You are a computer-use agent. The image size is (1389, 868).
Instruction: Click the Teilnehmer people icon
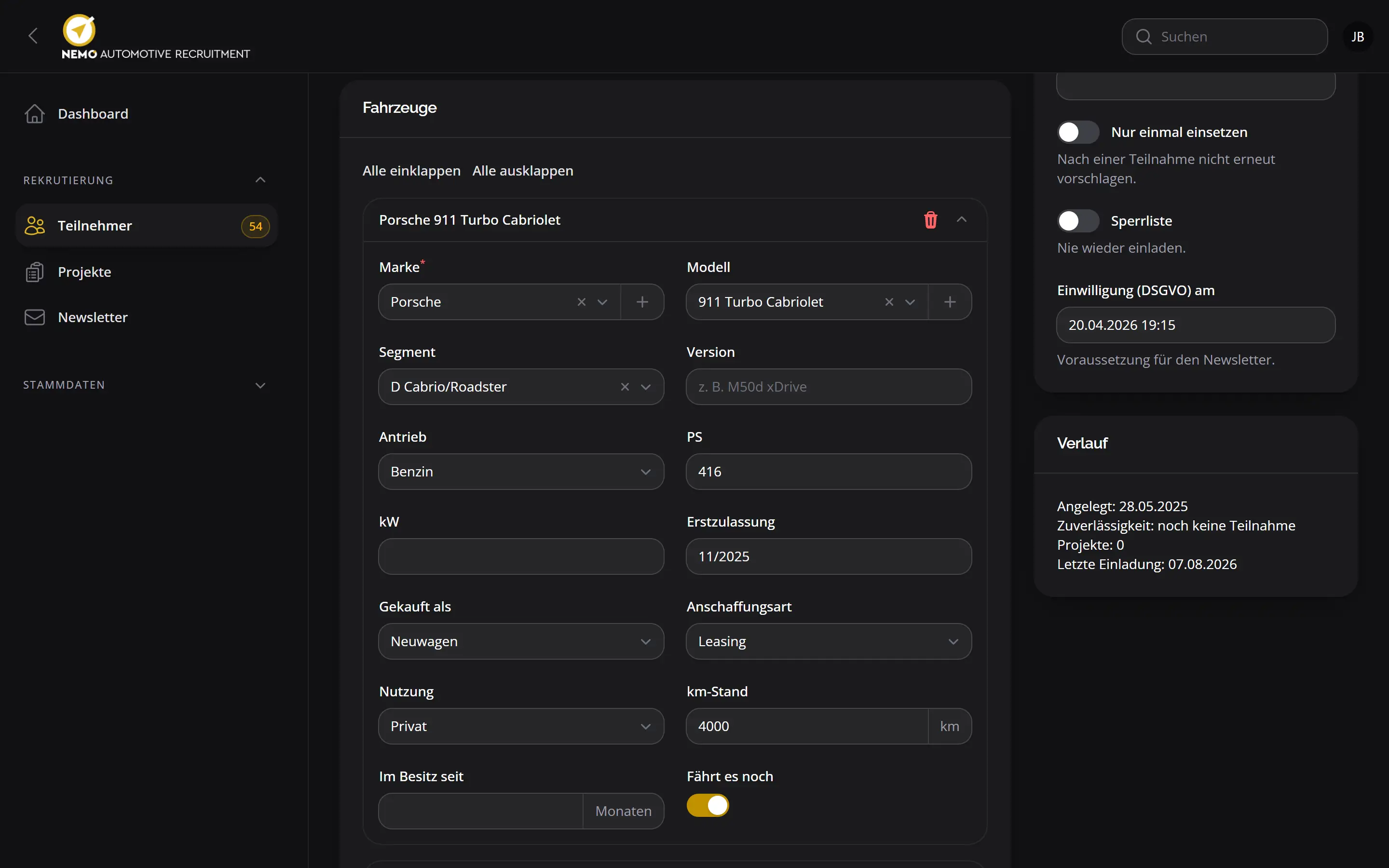point(34,226)
